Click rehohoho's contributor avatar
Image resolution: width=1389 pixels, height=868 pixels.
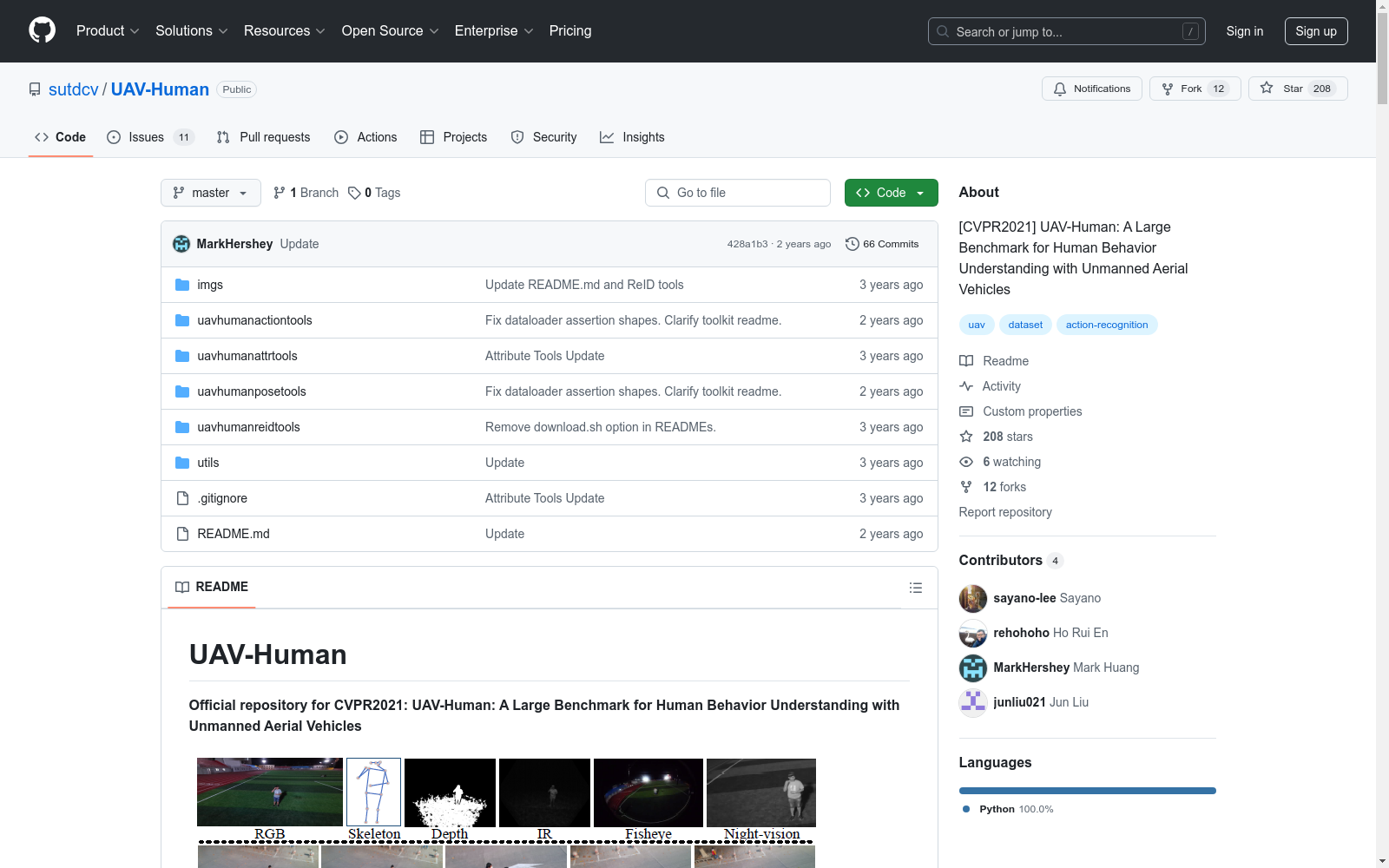click(973, 633)
